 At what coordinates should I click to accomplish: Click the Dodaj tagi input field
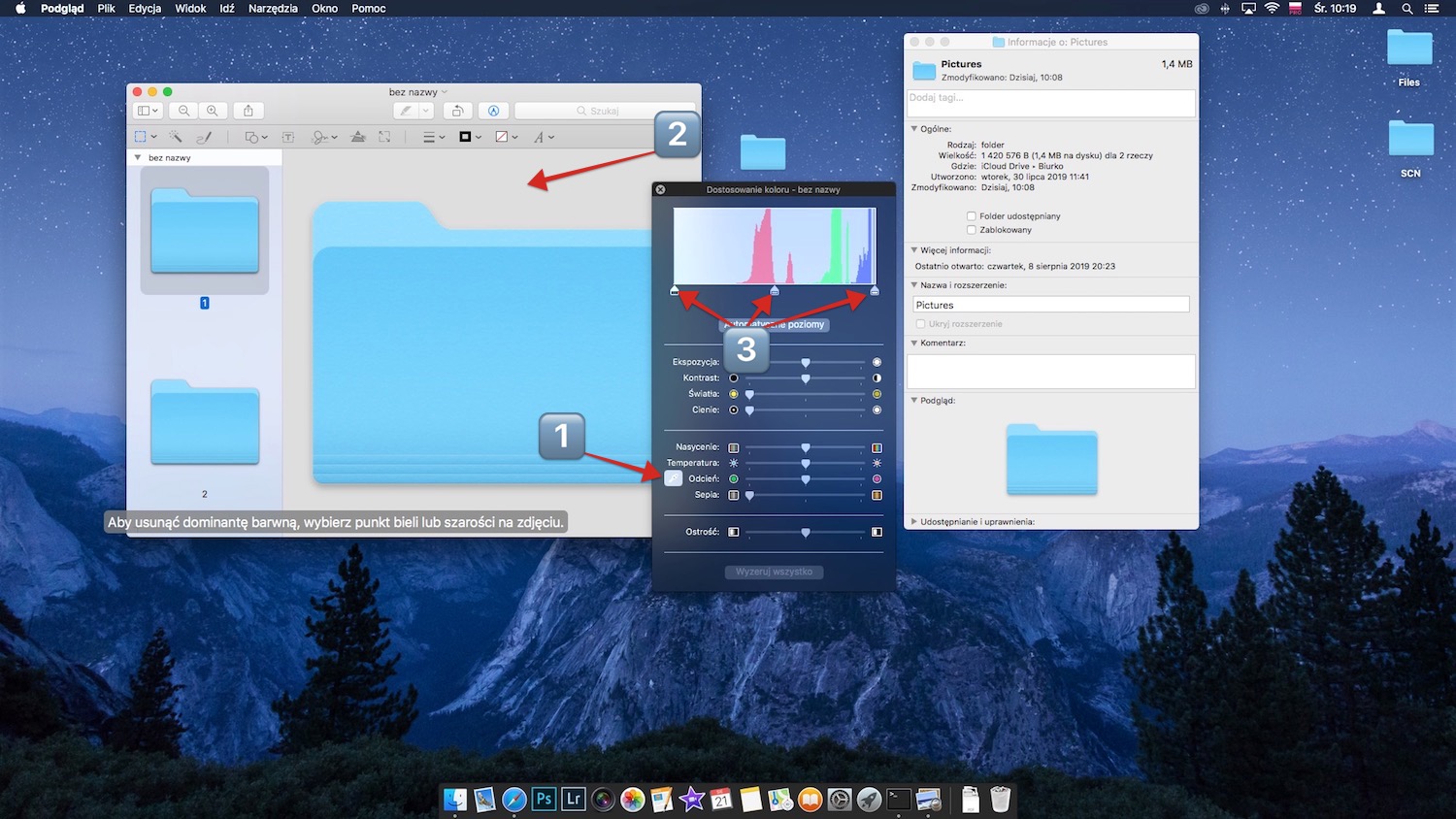pos(1051,103)
